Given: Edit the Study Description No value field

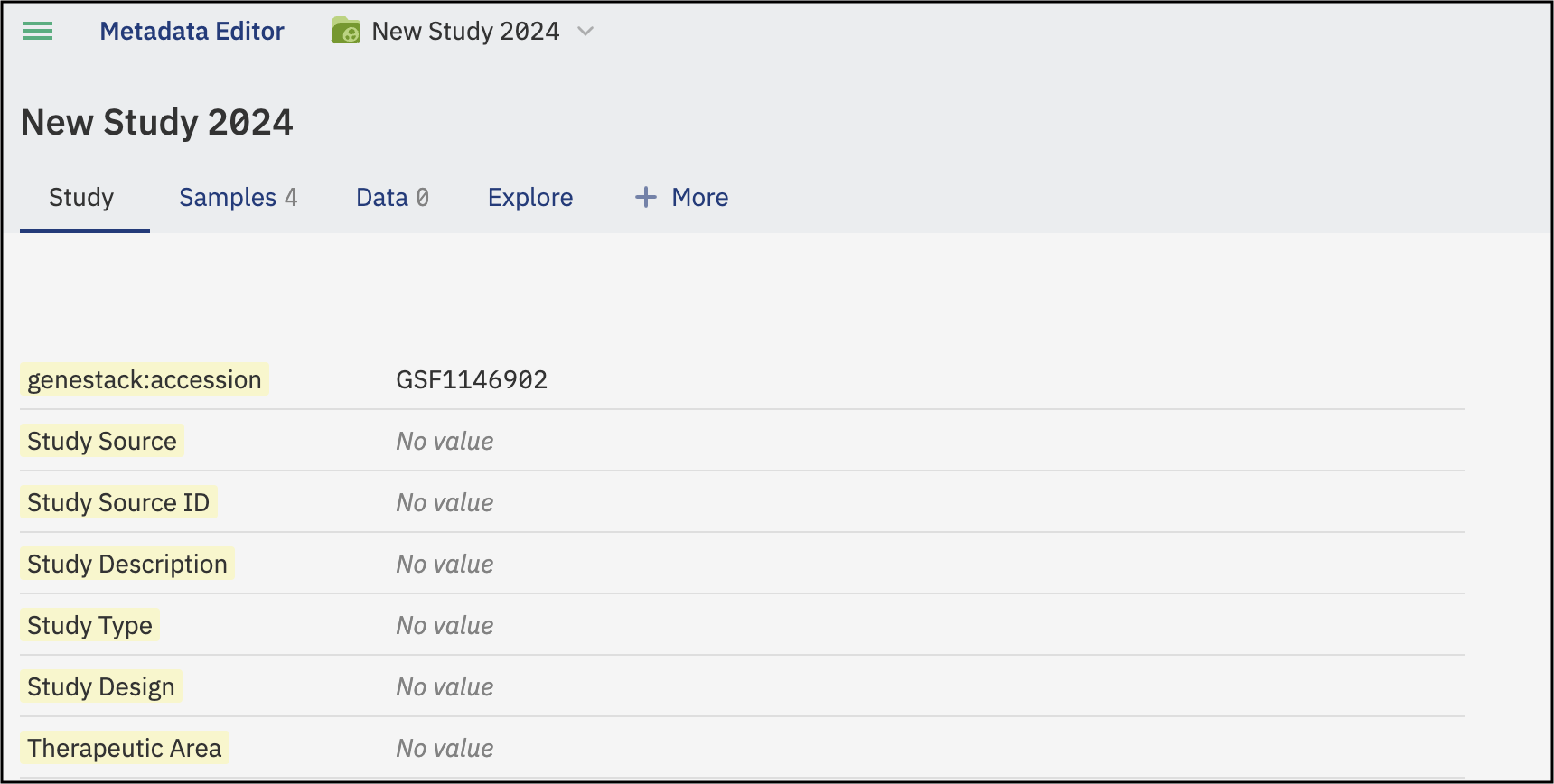Looking at the screenshot, I should [445, 564].
